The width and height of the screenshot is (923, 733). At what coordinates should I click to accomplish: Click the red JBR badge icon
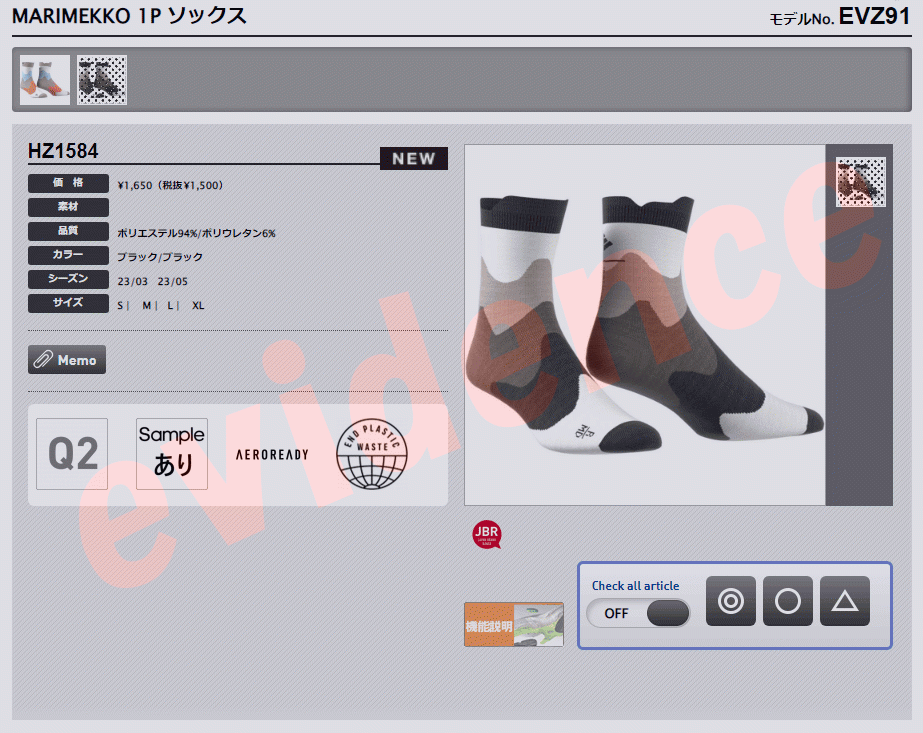point(486,534)
